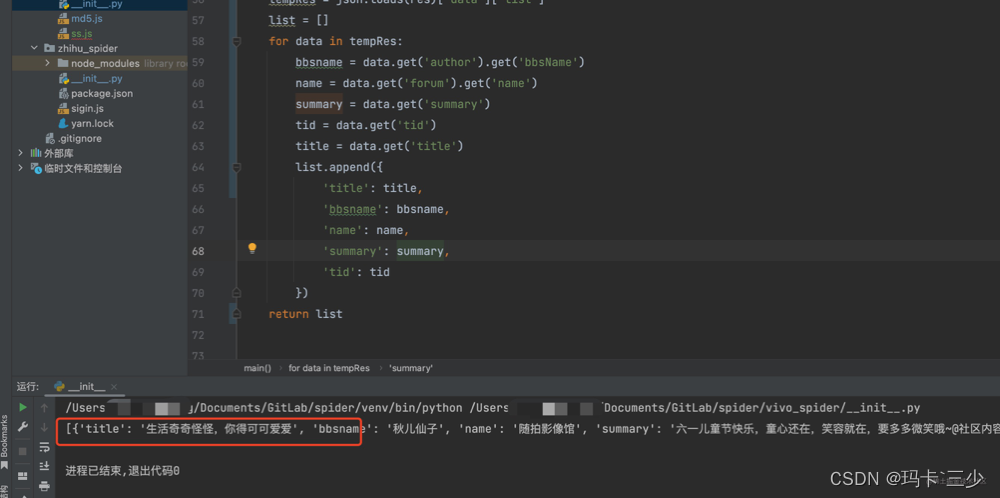Open package.json file

pyautogui.click(x=102, y=93)
